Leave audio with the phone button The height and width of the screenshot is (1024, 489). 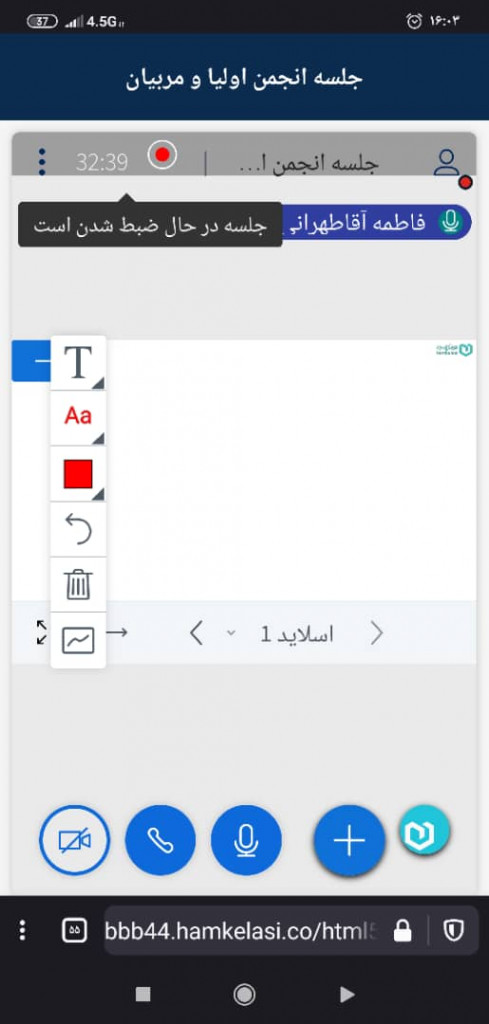[160, 840]
